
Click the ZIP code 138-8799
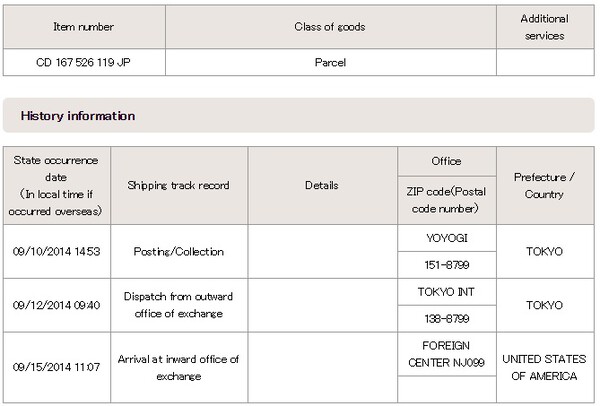[445, 319]
